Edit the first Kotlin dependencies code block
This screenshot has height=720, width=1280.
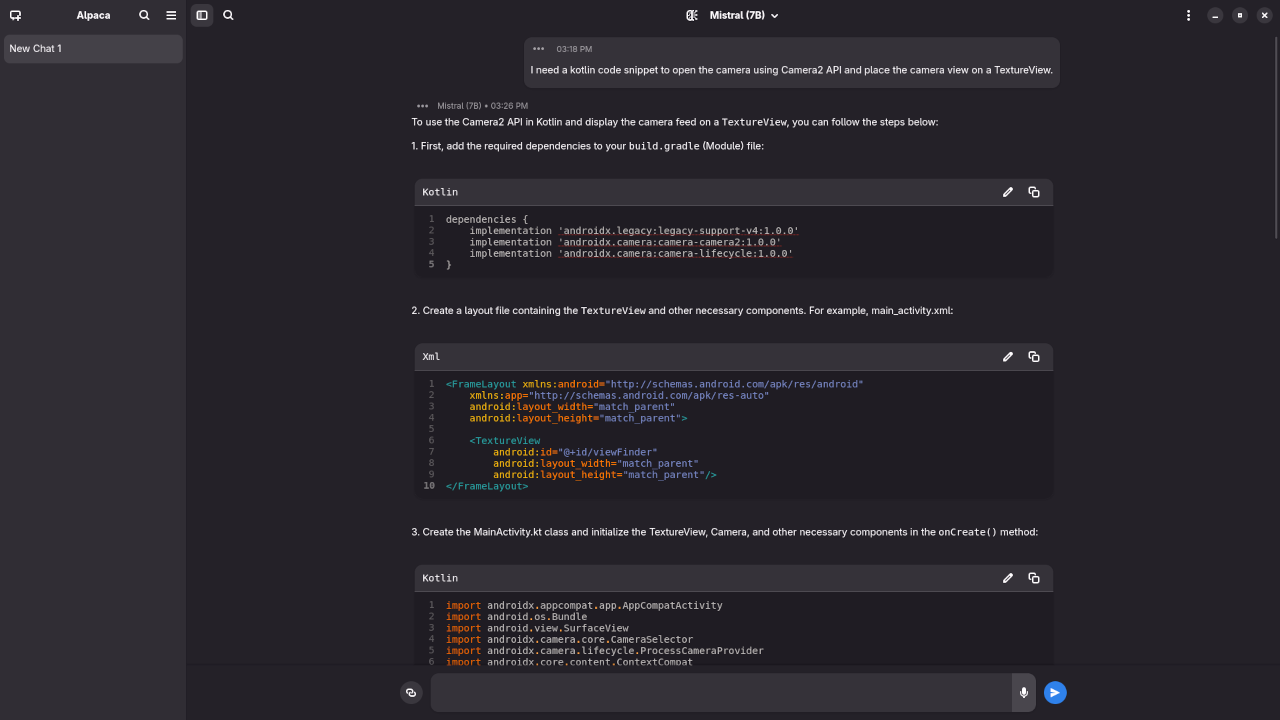click(1008, 192)
